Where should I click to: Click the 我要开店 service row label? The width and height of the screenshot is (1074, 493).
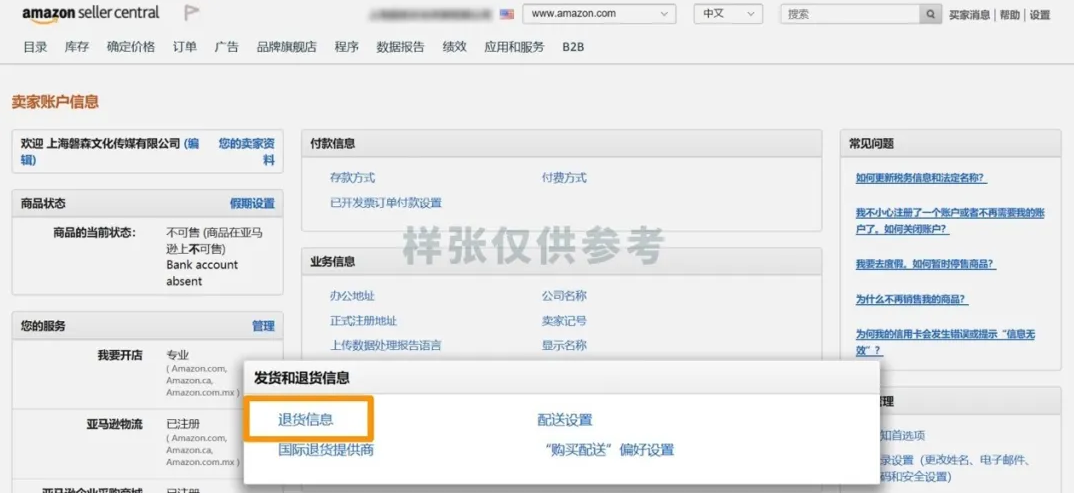click(120, 355)
